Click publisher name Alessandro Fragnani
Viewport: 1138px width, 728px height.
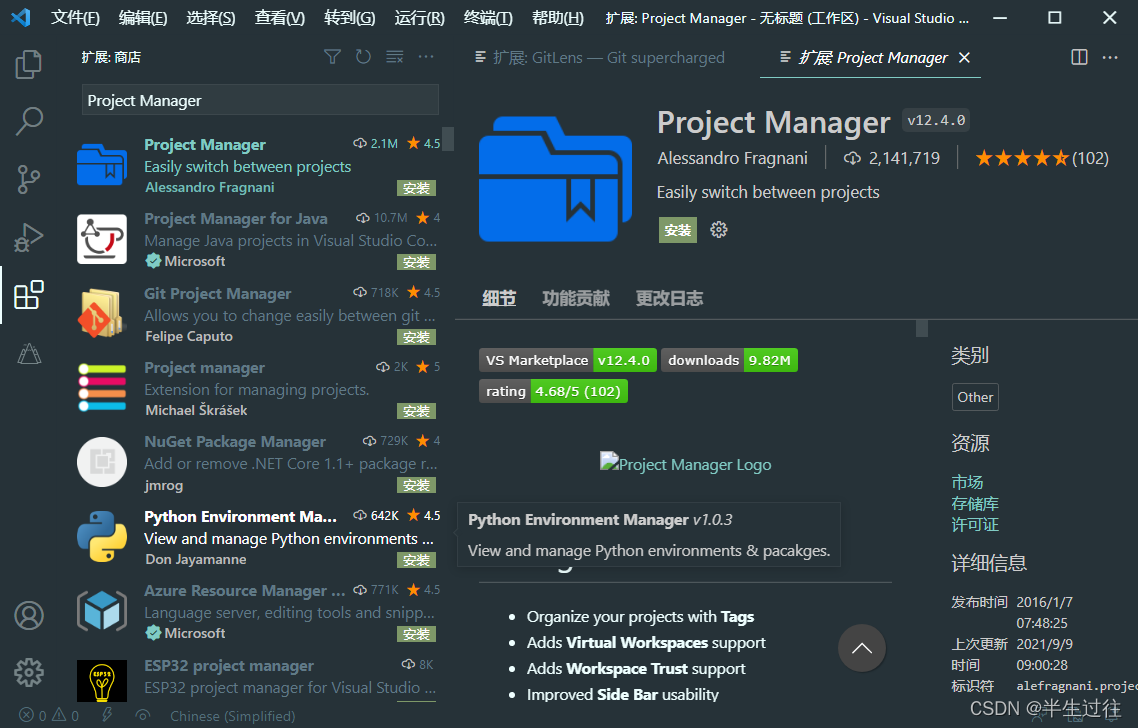732,158
